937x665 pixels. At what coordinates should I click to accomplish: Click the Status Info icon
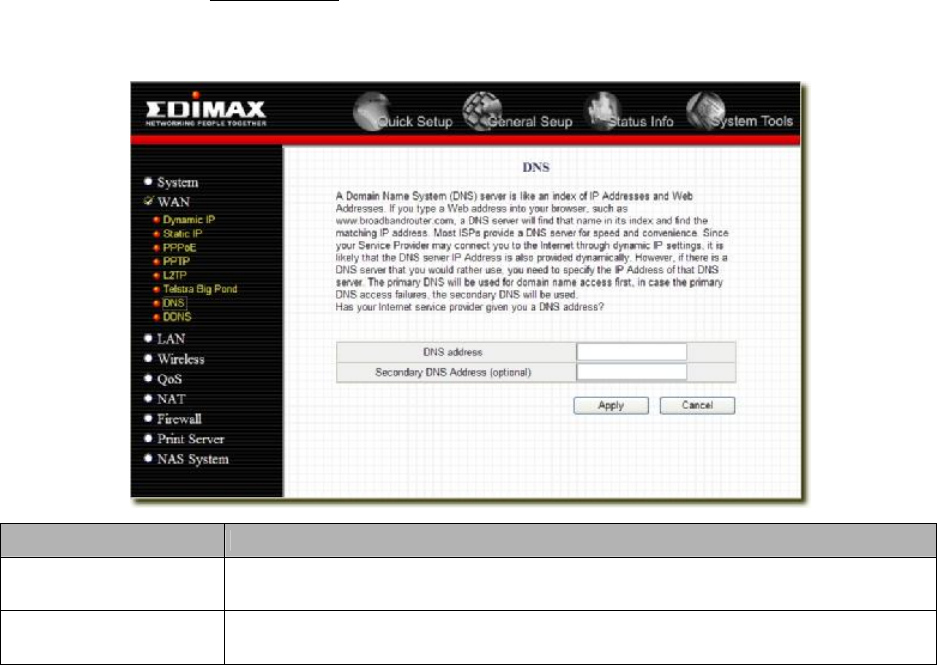[x=602, y=111]
